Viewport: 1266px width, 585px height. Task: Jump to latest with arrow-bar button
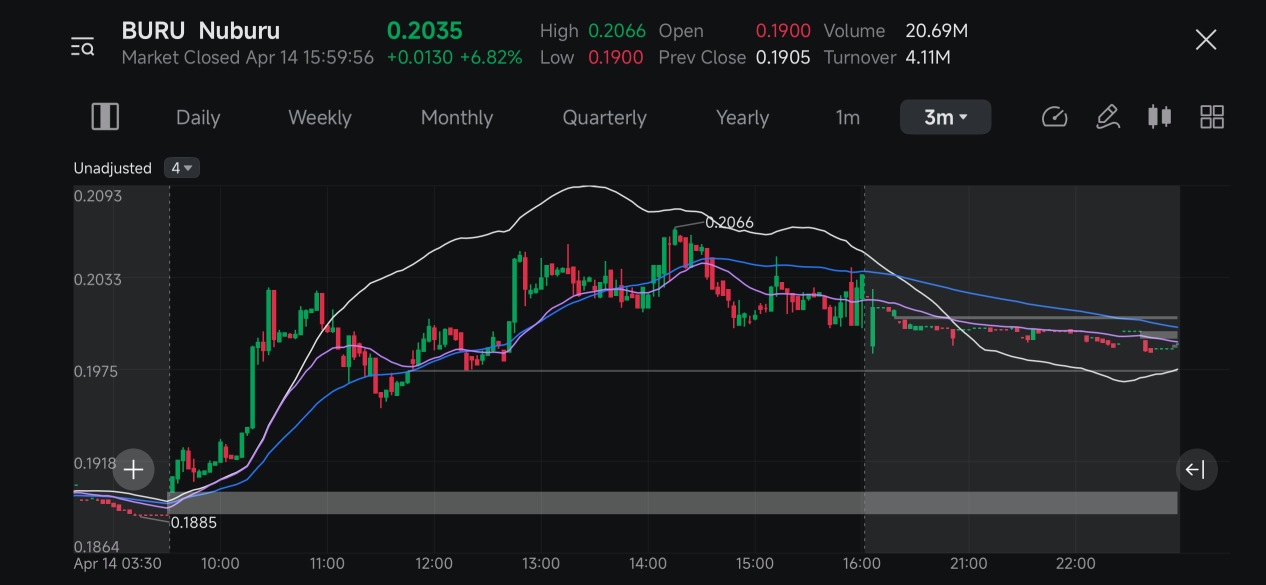[x=1196, y=469]
